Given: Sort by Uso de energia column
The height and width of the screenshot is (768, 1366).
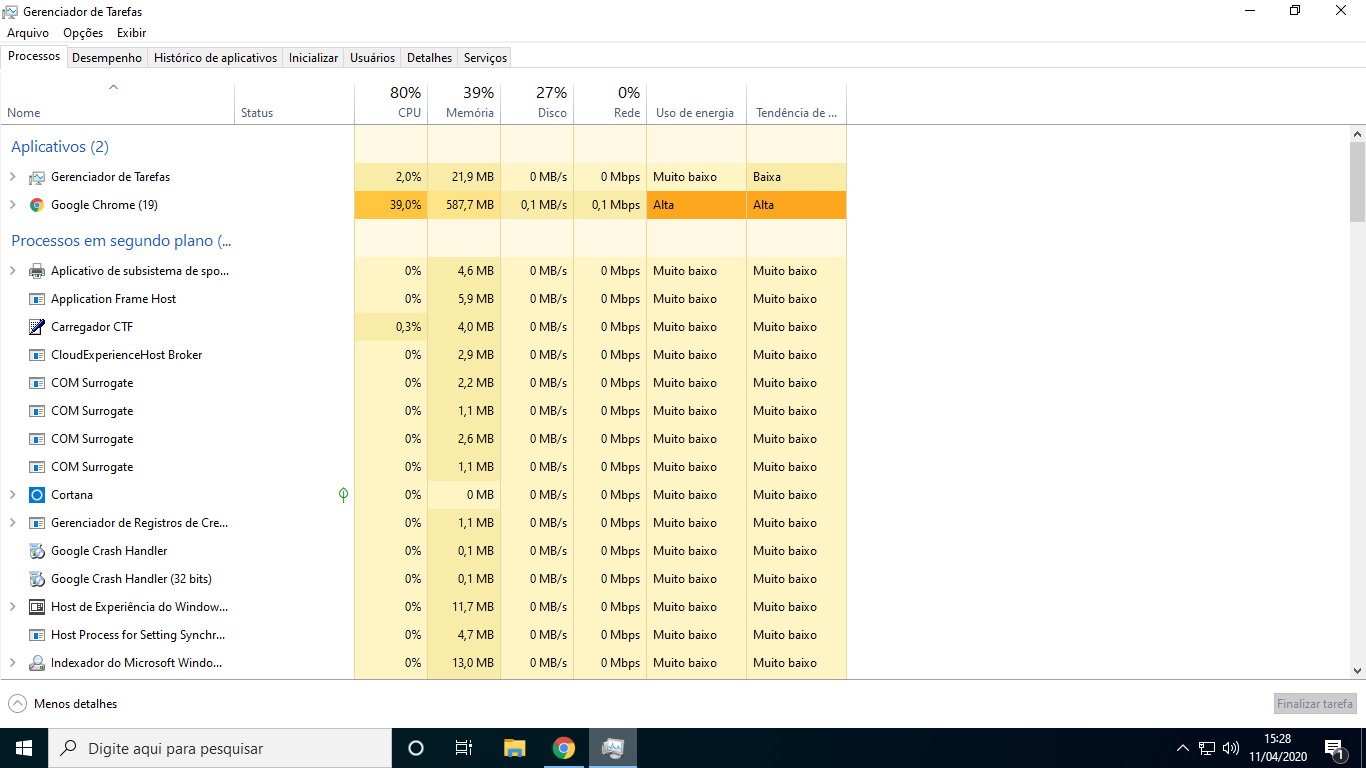Looking at the screenshot, I should [x=696, y=103].
